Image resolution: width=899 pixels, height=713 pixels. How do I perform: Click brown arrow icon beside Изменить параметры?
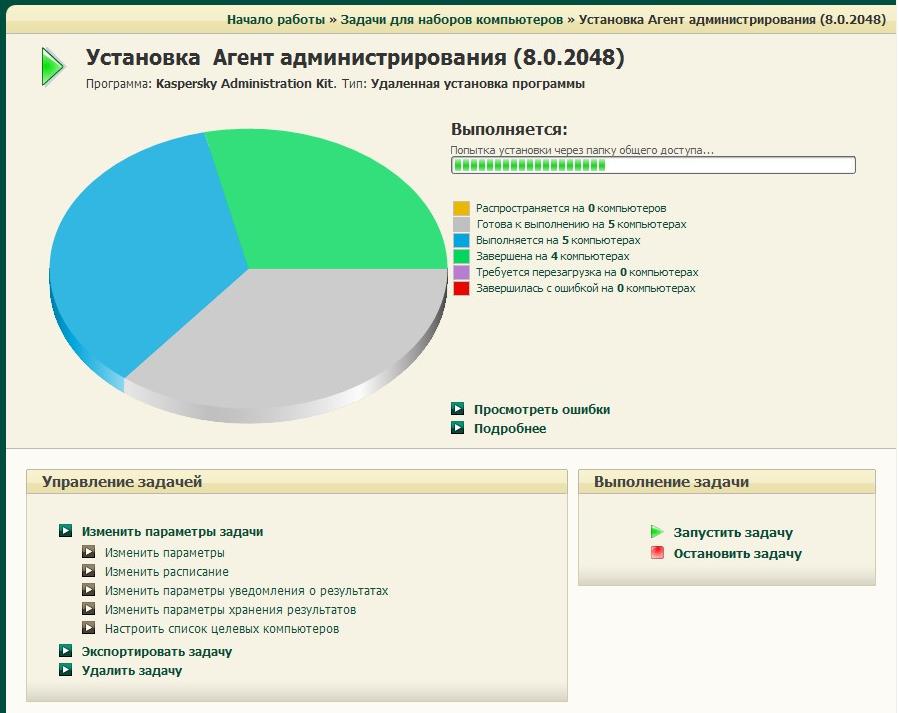tap(88, 552)
